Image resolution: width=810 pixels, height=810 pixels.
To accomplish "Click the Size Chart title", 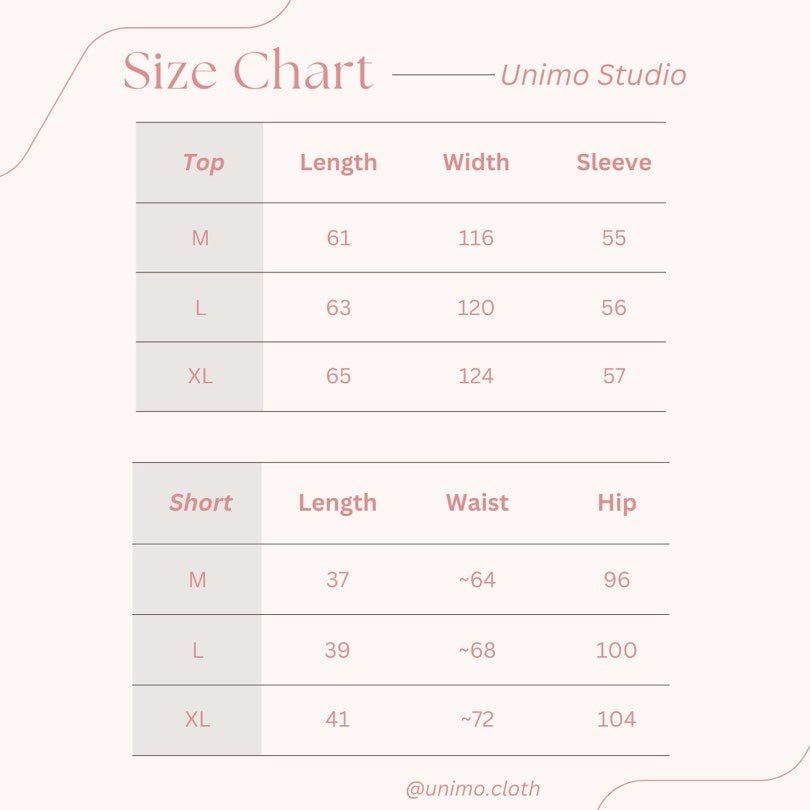I will pos(248,70).
